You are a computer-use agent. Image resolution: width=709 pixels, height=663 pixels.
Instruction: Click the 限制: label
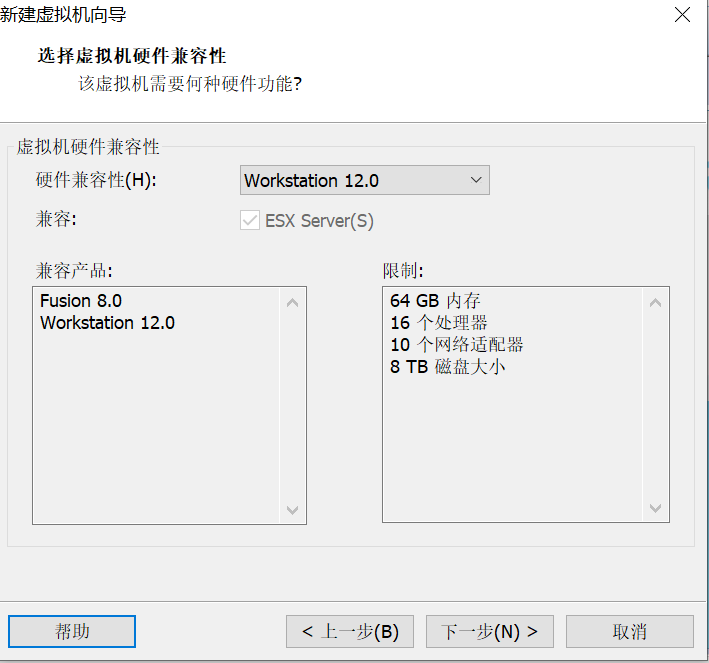[404, 271]
